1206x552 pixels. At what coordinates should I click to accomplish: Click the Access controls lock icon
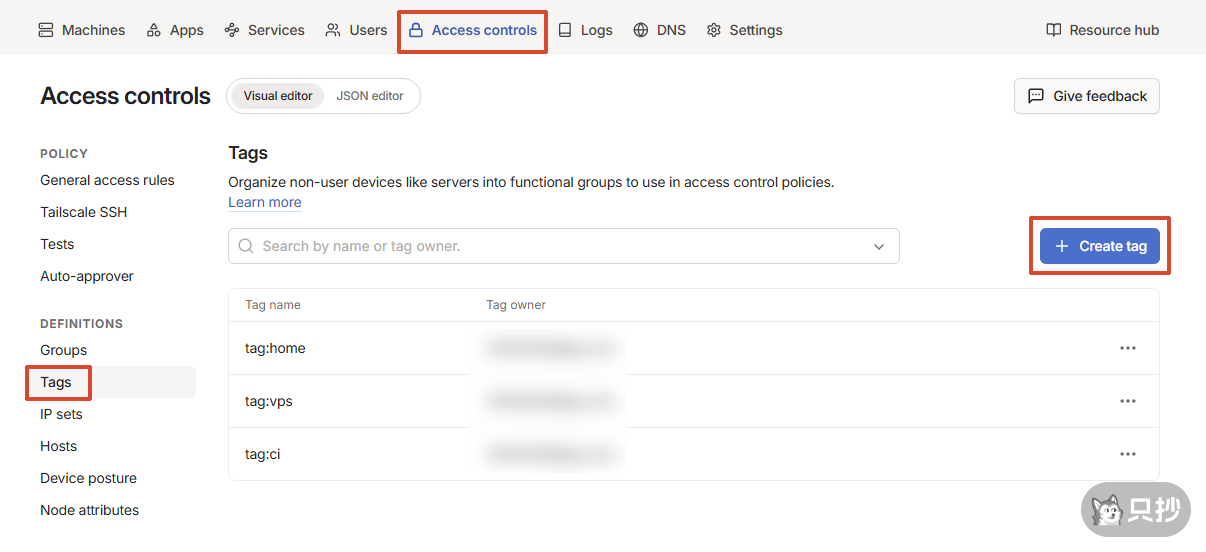[x=416, y=30]
